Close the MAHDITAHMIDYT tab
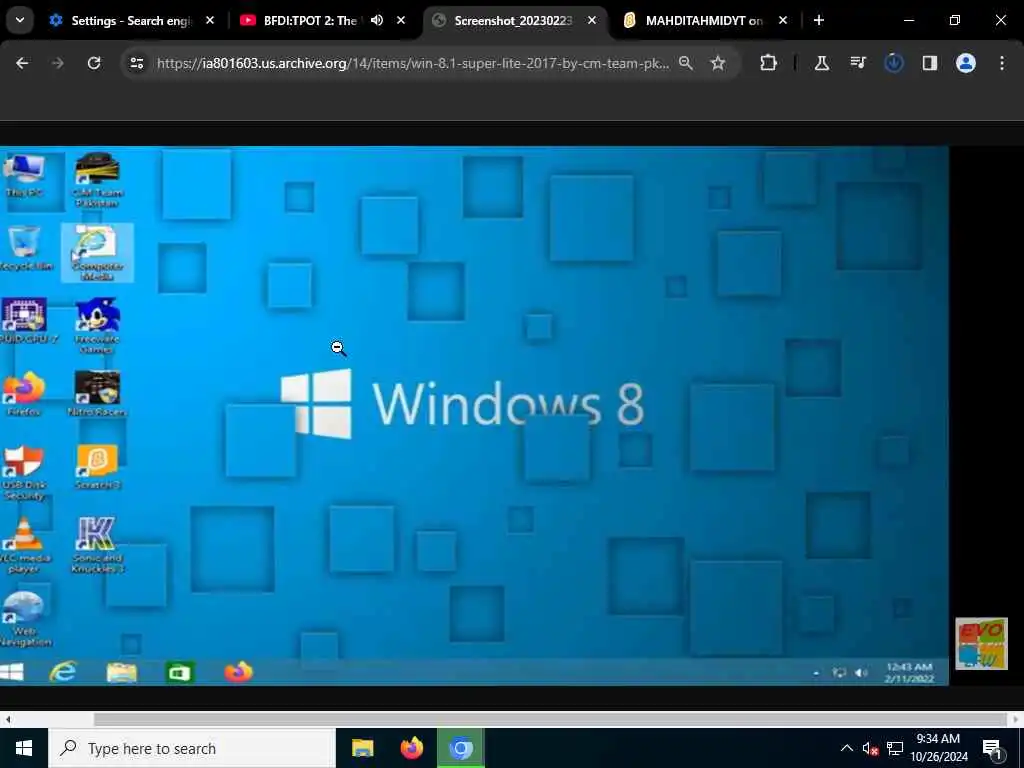Image resolution: width=1024 pixels, height=768 pixels. (x=783, y=20)
